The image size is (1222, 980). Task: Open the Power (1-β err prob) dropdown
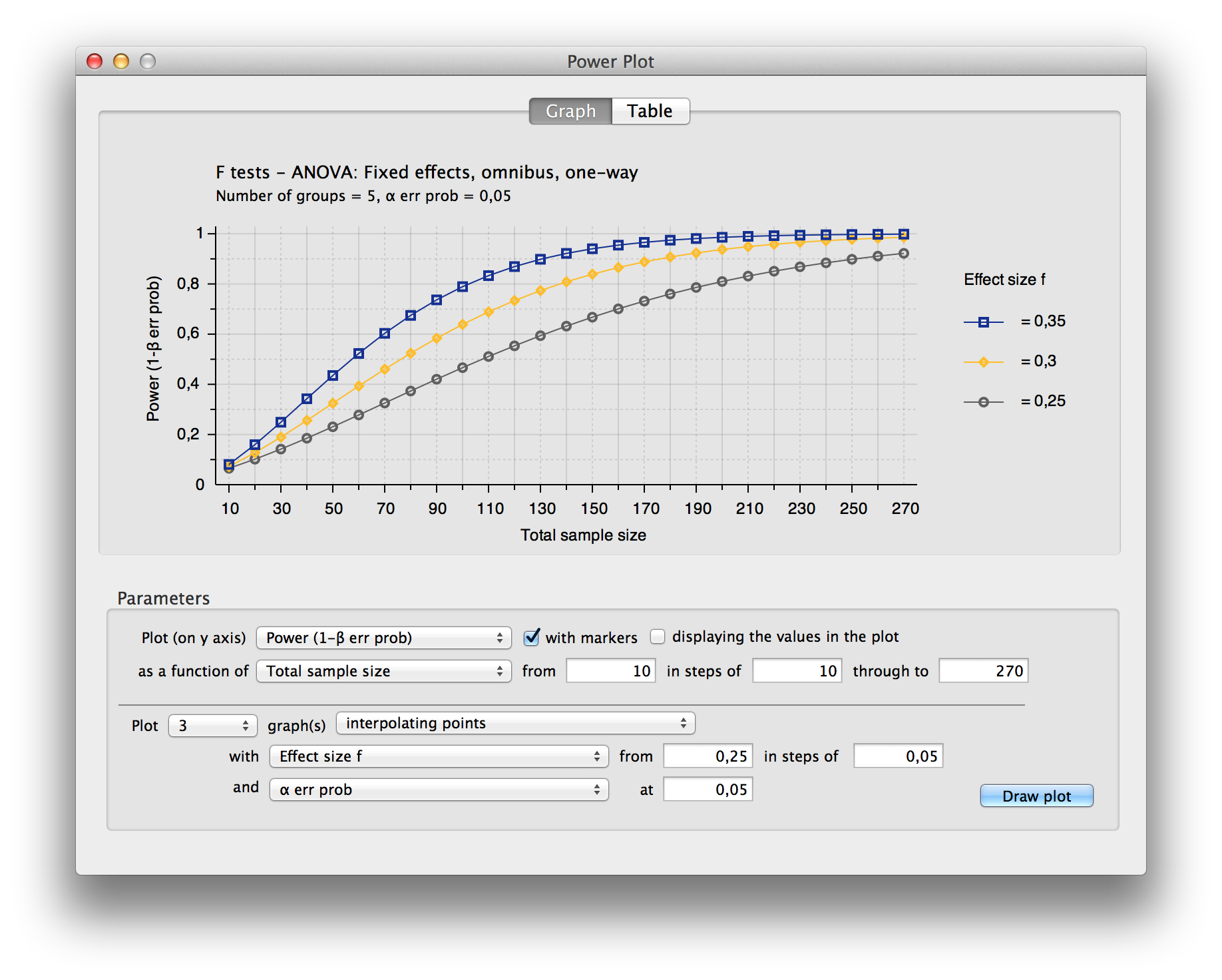click(384, 638)
